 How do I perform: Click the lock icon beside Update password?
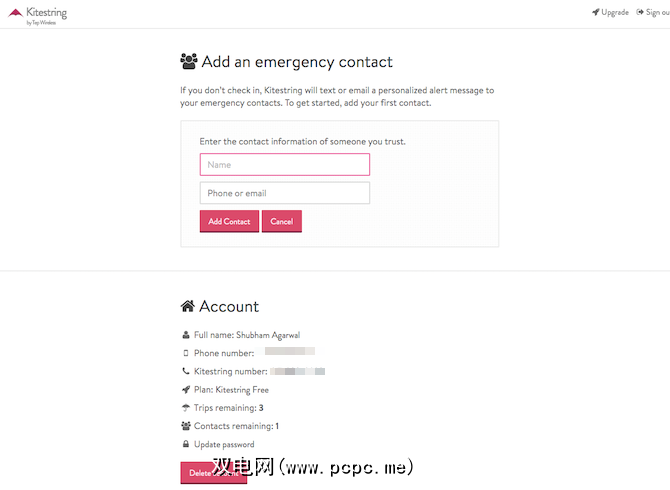point(185,444)
